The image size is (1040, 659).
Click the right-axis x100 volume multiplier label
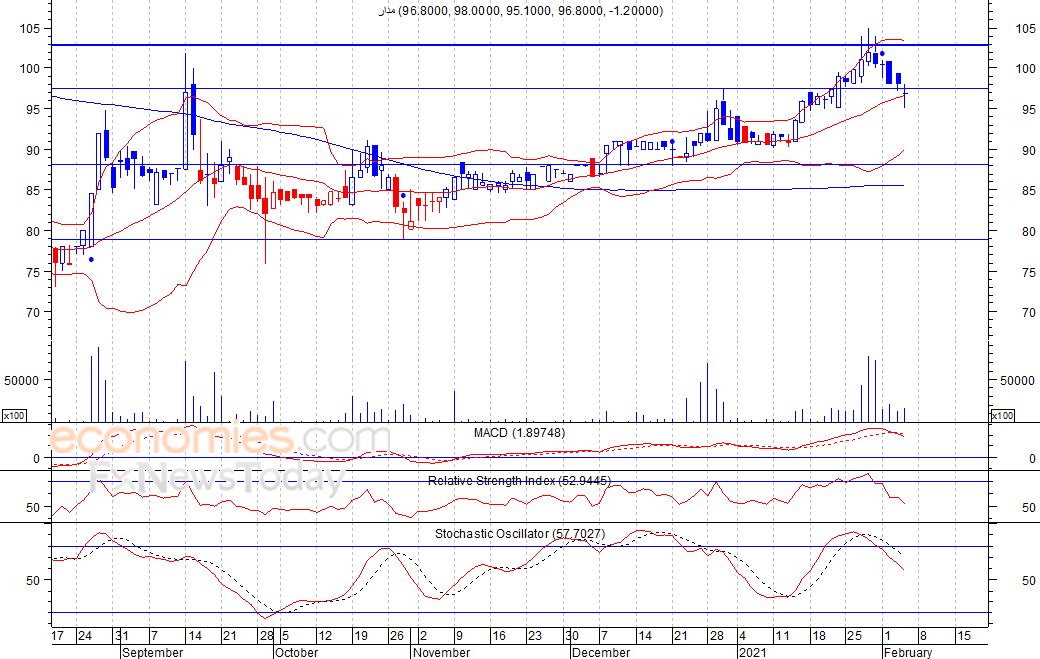coord(1002,416)
